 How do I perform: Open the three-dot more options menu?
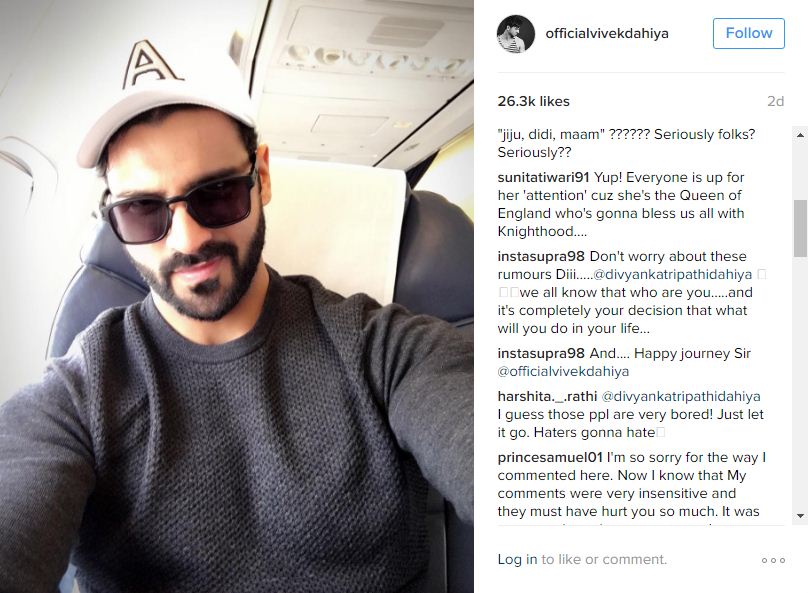coord(773,560)
